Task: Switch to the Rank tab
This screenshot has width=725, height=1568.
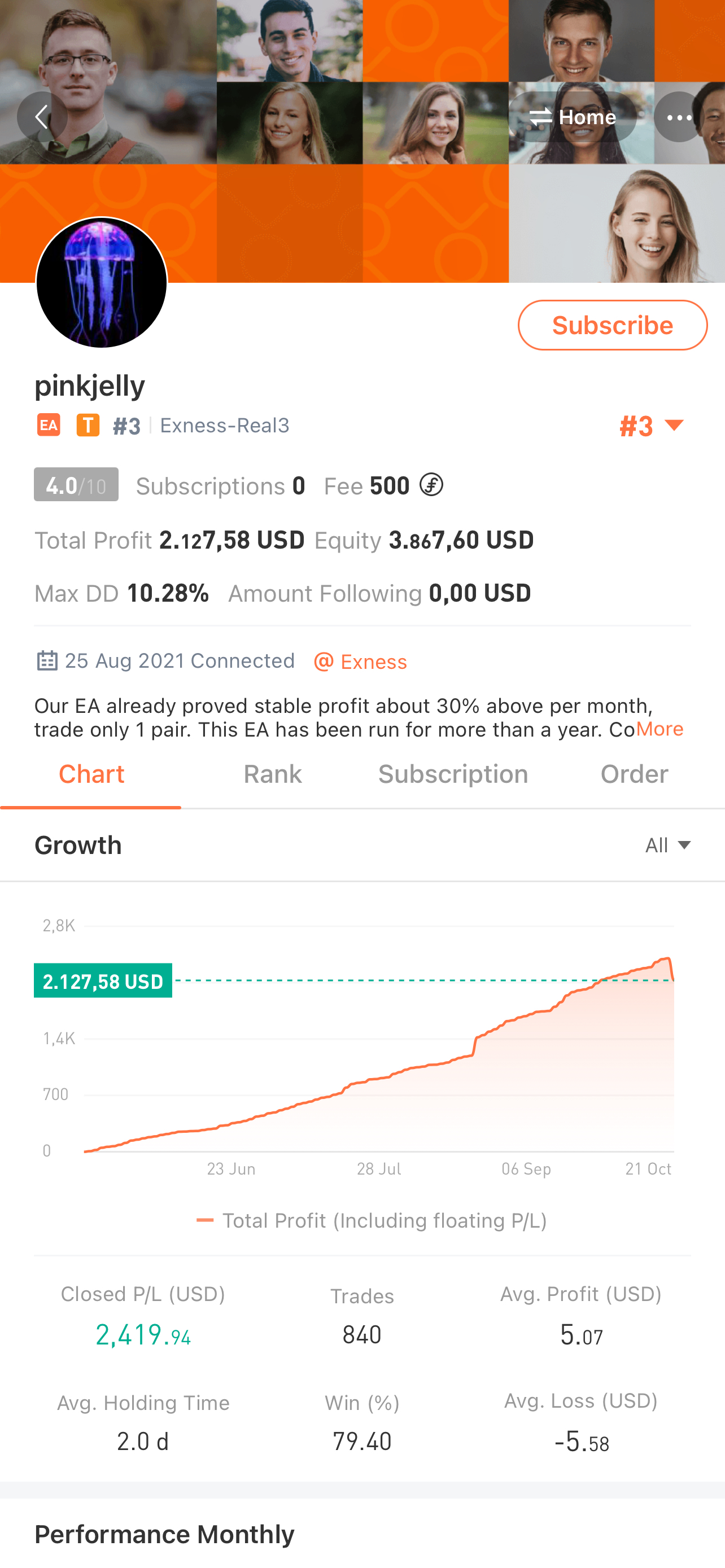Action: [x=272, y=774]
